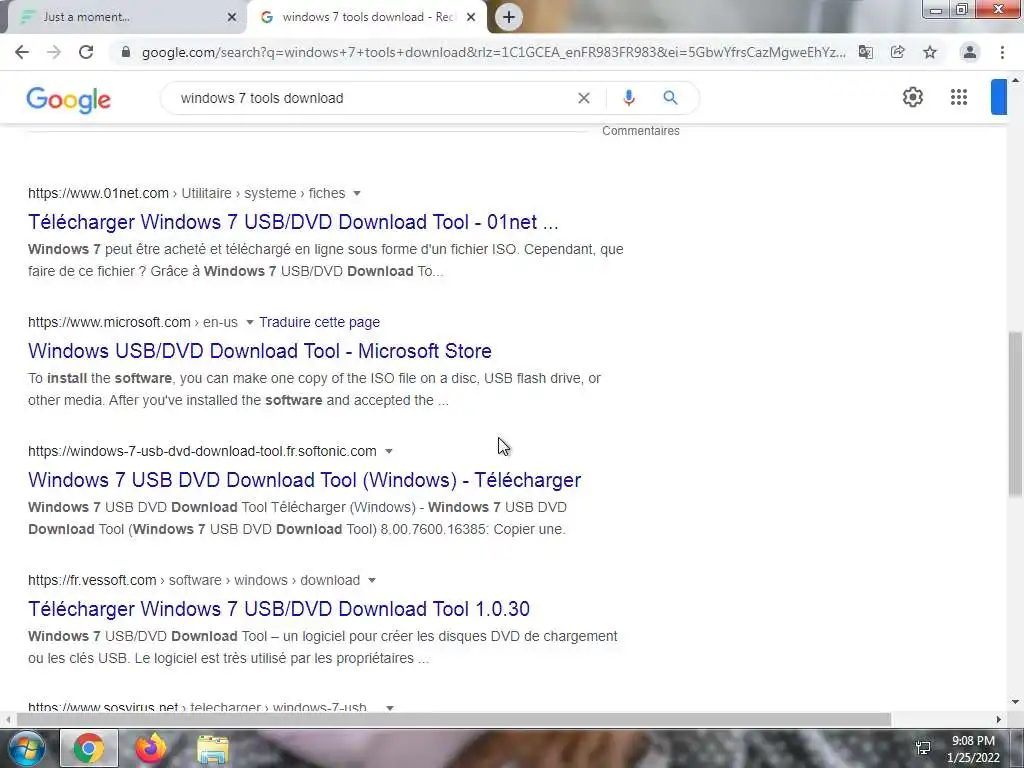
Task: Click the vertical scrollbar thumb
Action: [1015, 413]
